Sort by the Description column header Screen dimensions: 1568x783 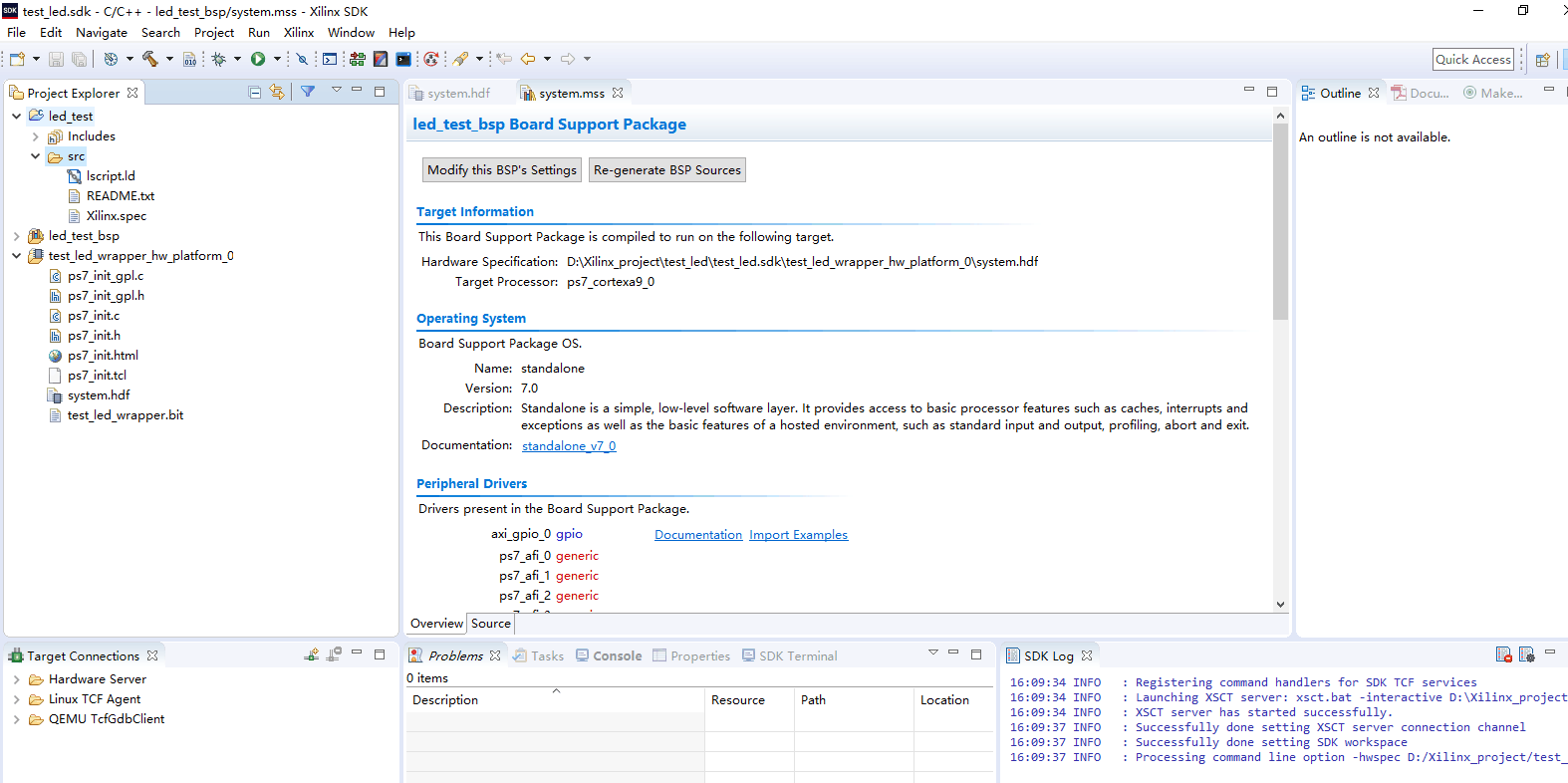(x=555, y=700)
